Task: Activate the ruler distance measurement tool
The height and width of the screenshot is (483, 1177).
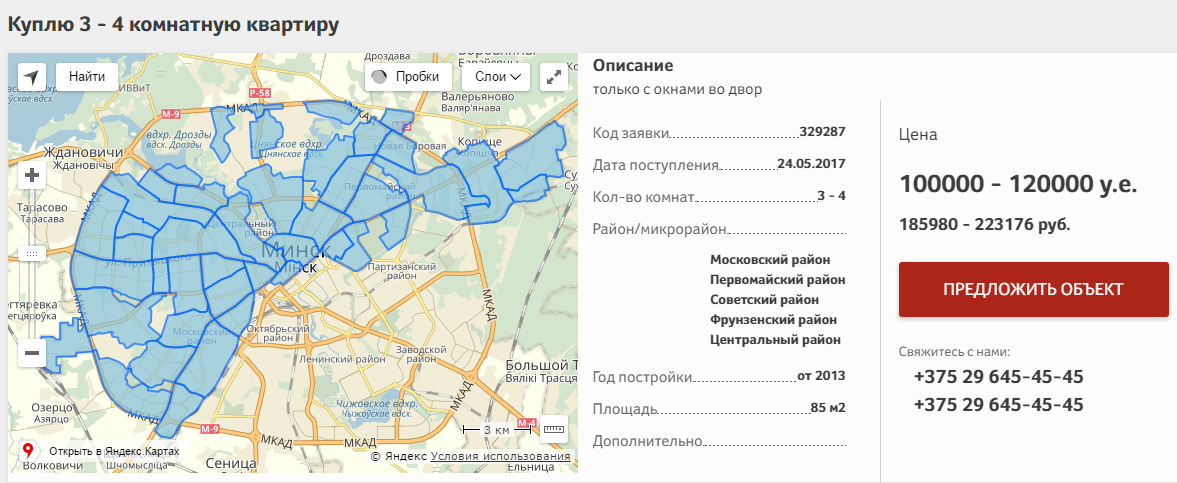Action: [x=553, y=429]
